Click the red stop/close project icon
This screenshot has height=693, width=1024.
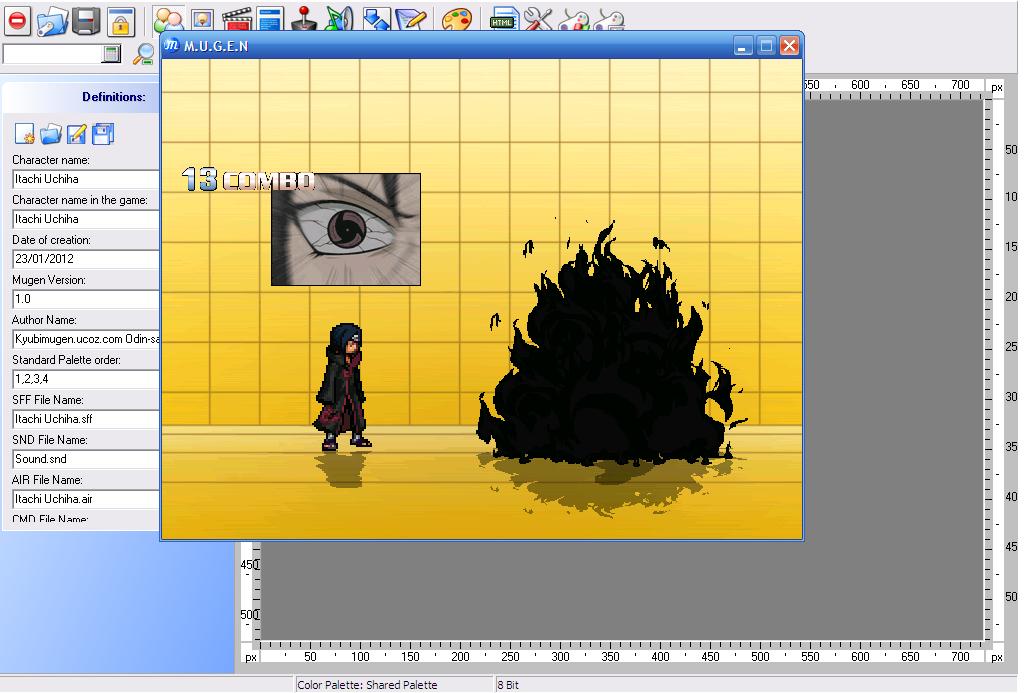(x=17, y=19)
